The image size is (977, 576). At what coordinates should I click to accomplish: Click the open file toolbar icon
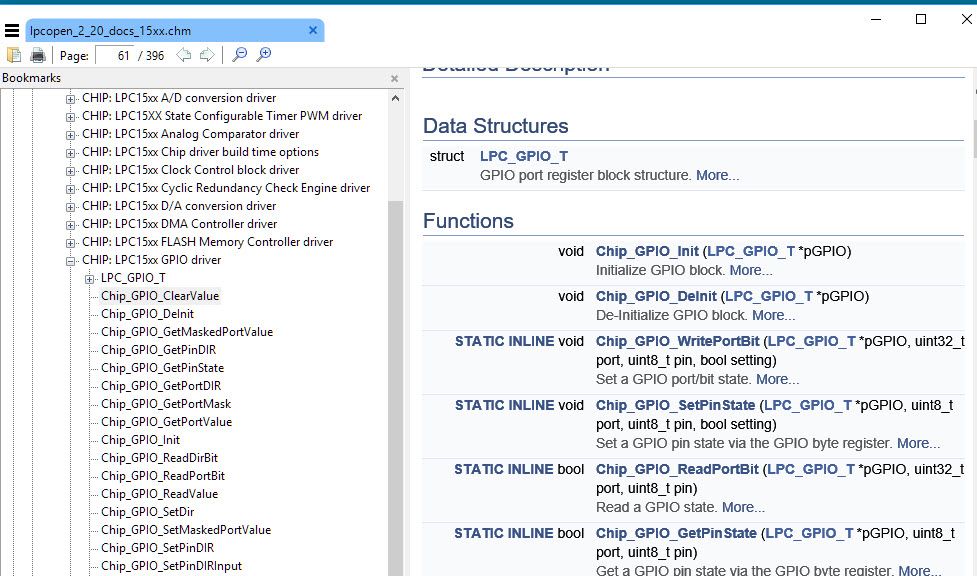click(14, 55)
